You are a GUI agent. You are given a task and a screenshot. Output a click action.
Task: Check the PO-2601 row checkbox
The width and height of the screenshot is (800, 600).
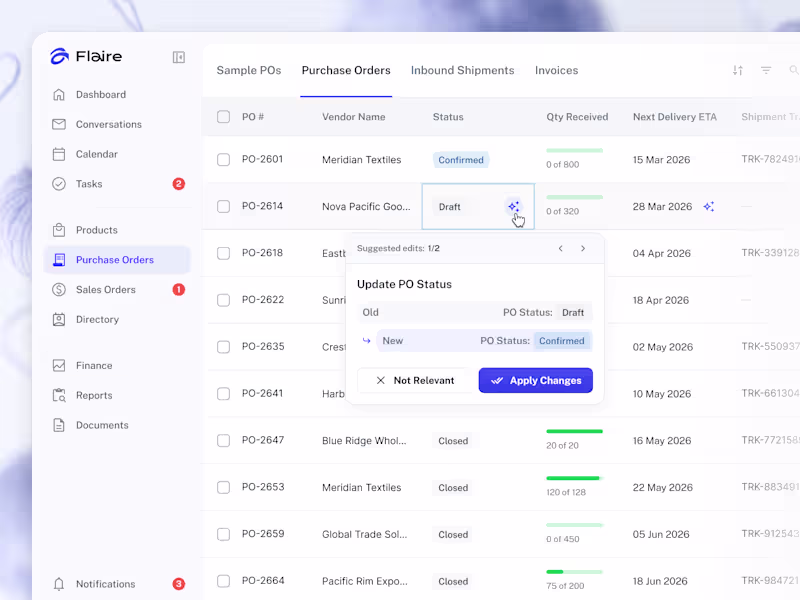click(x=223, y=160)
